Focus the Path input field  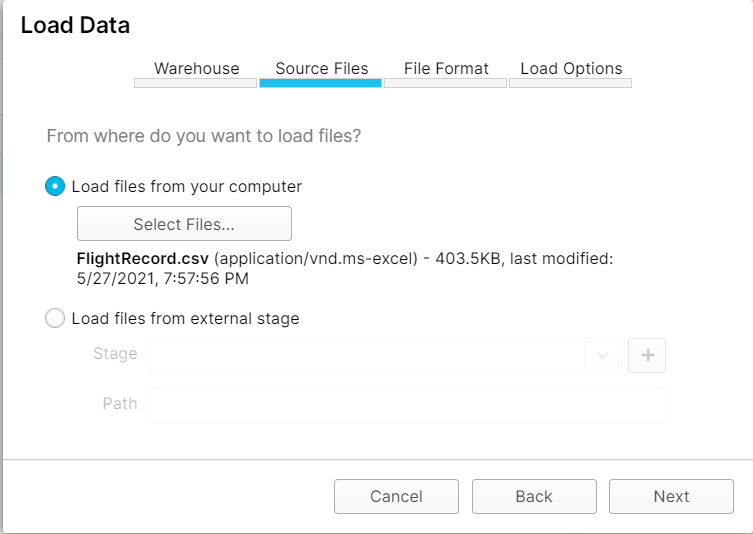(x=408, y=405)
